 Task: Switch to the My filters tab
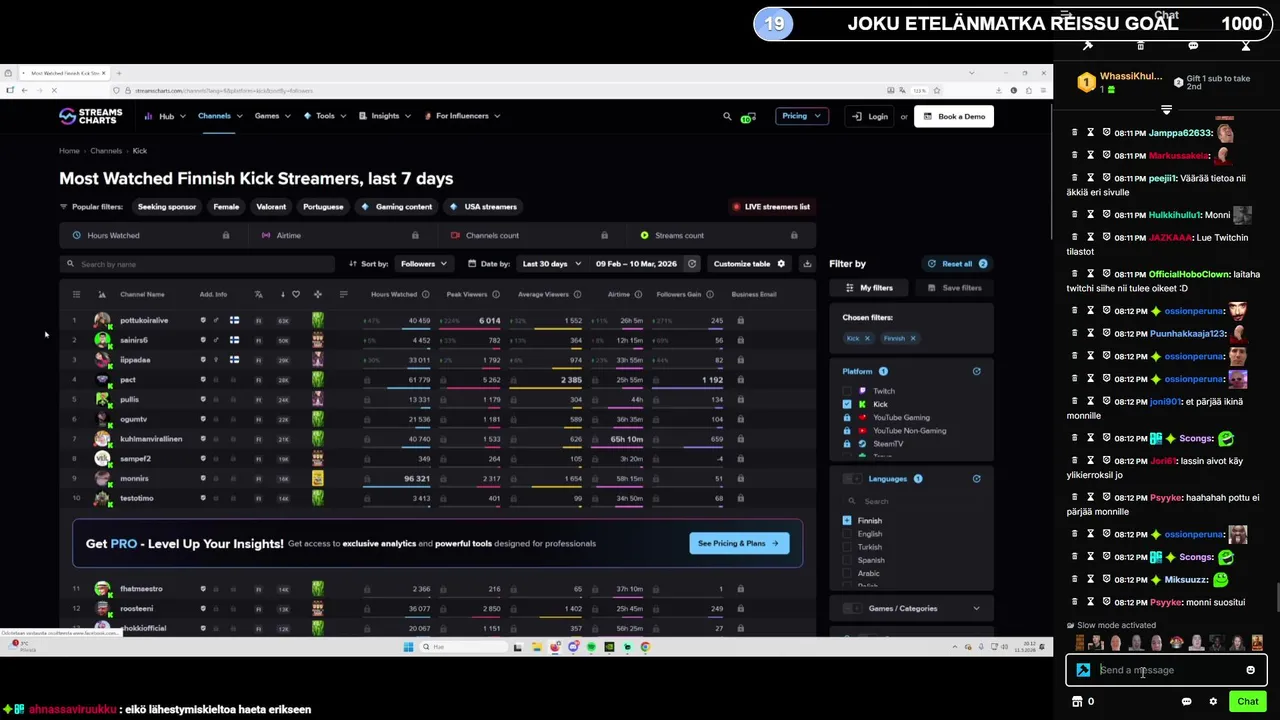click(x=869, y=288)
